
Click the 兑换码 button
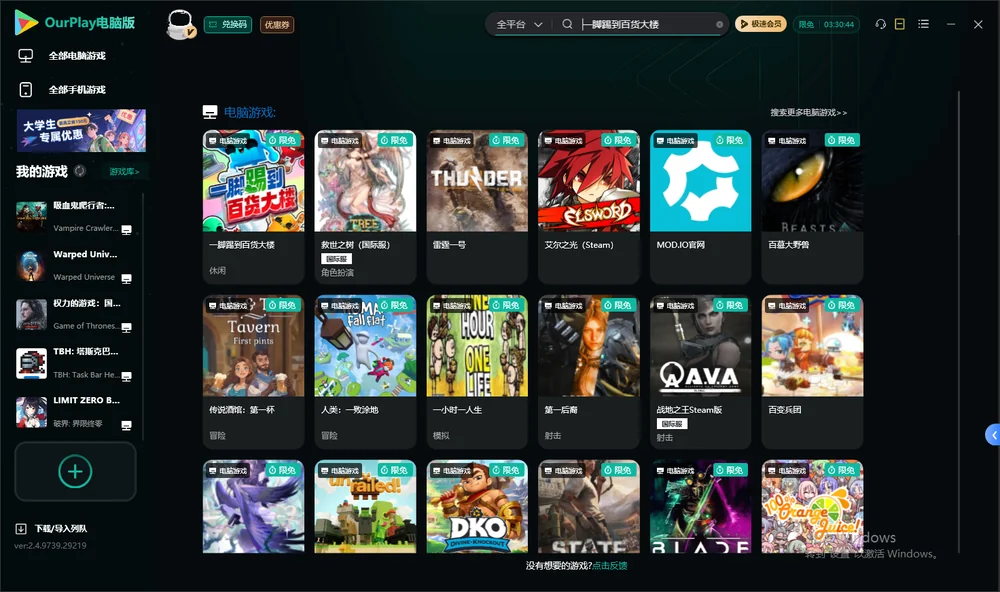point(228,25)
